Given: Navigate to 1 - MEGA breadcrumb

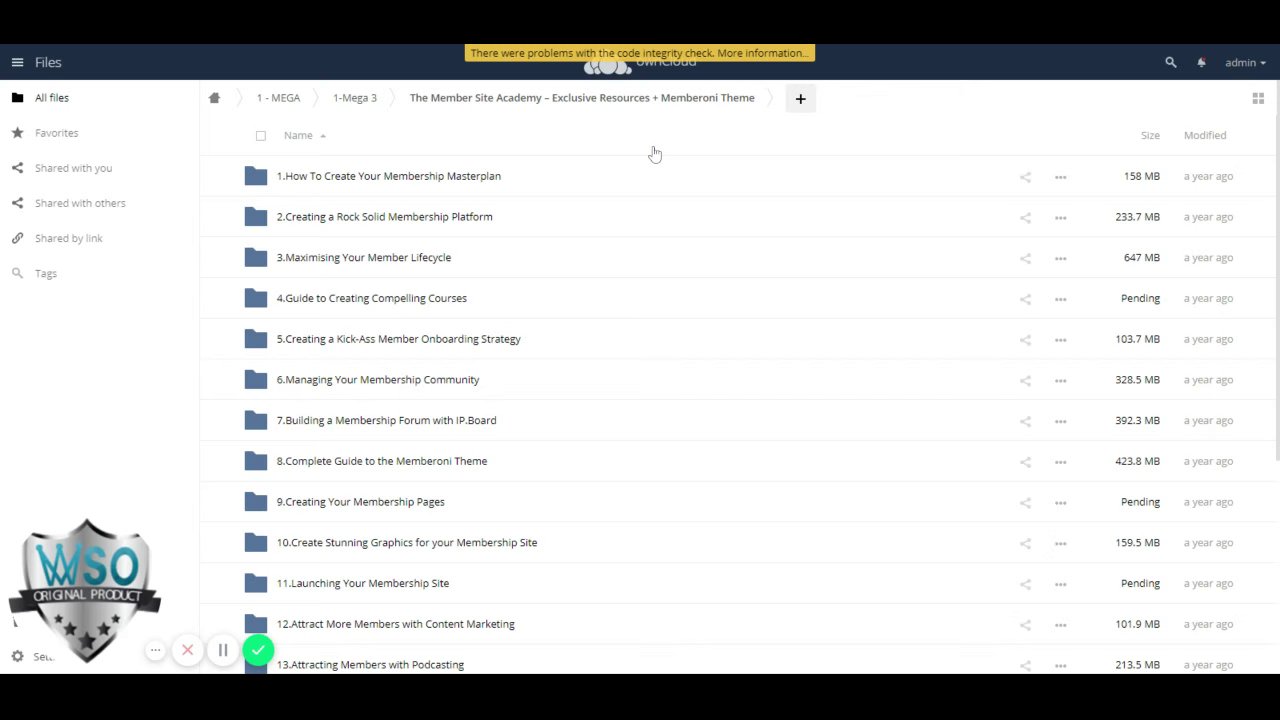Looking at the screenshot, I should (x=278, y=98).
